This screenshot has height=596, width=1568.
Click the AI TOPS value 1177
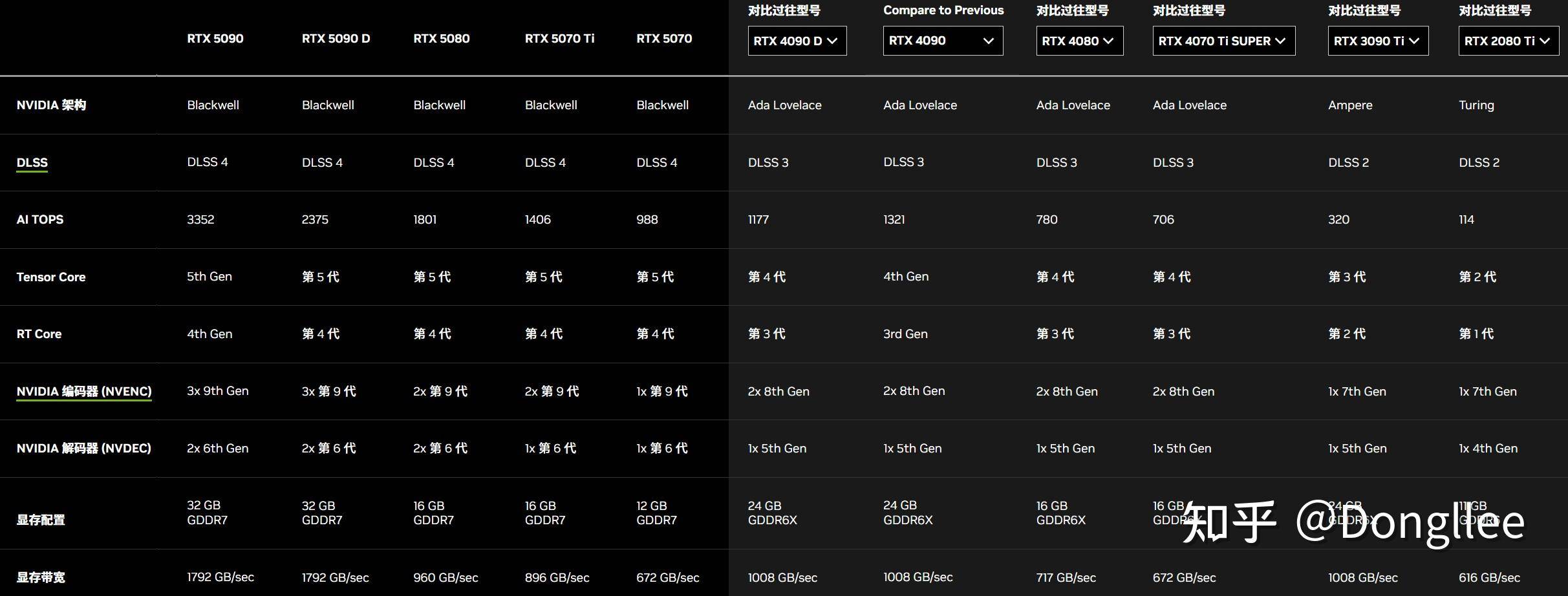758,220
